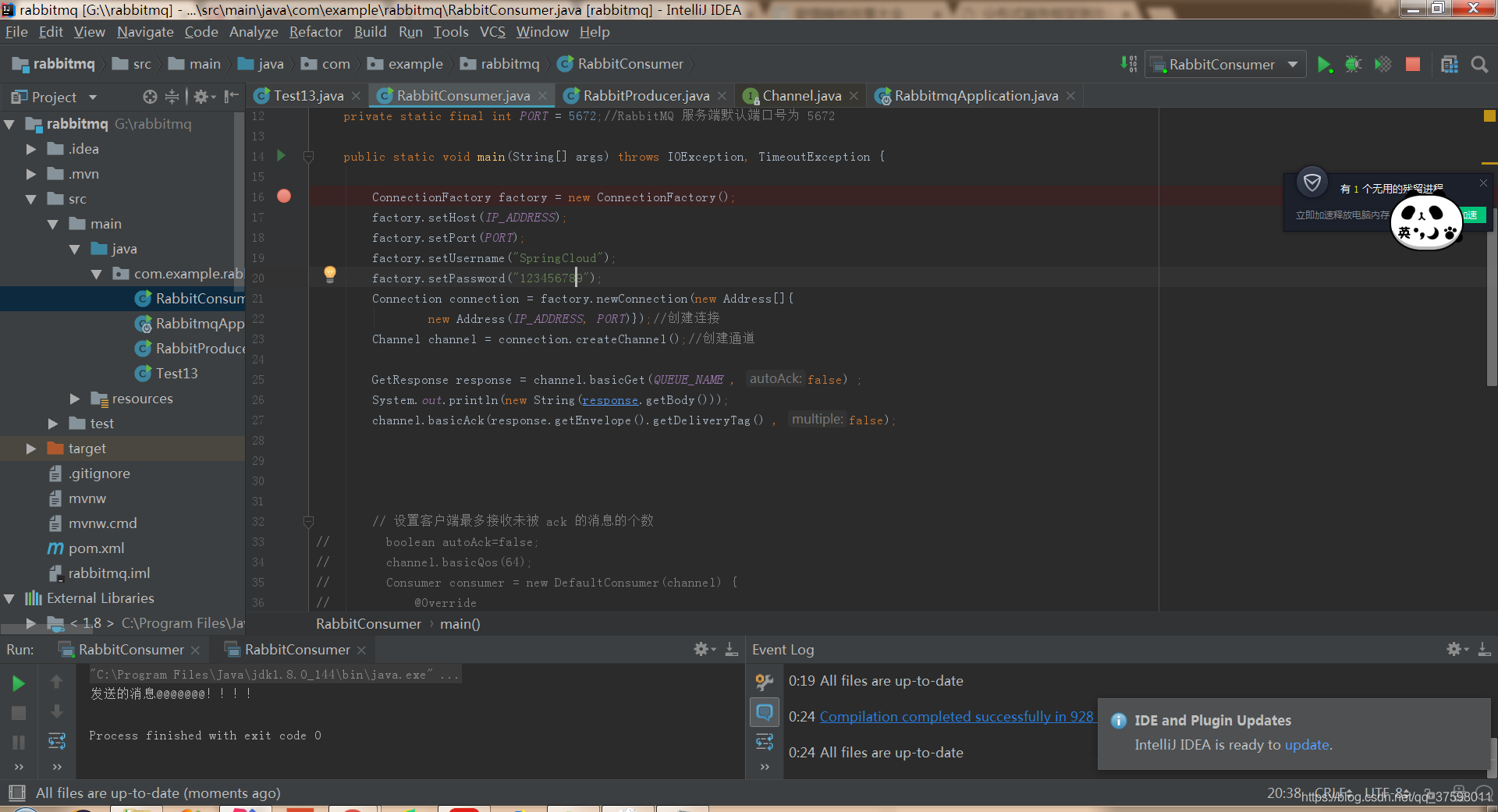Collapse the main folder in tree
The image size is (1498, 812).
53,224
